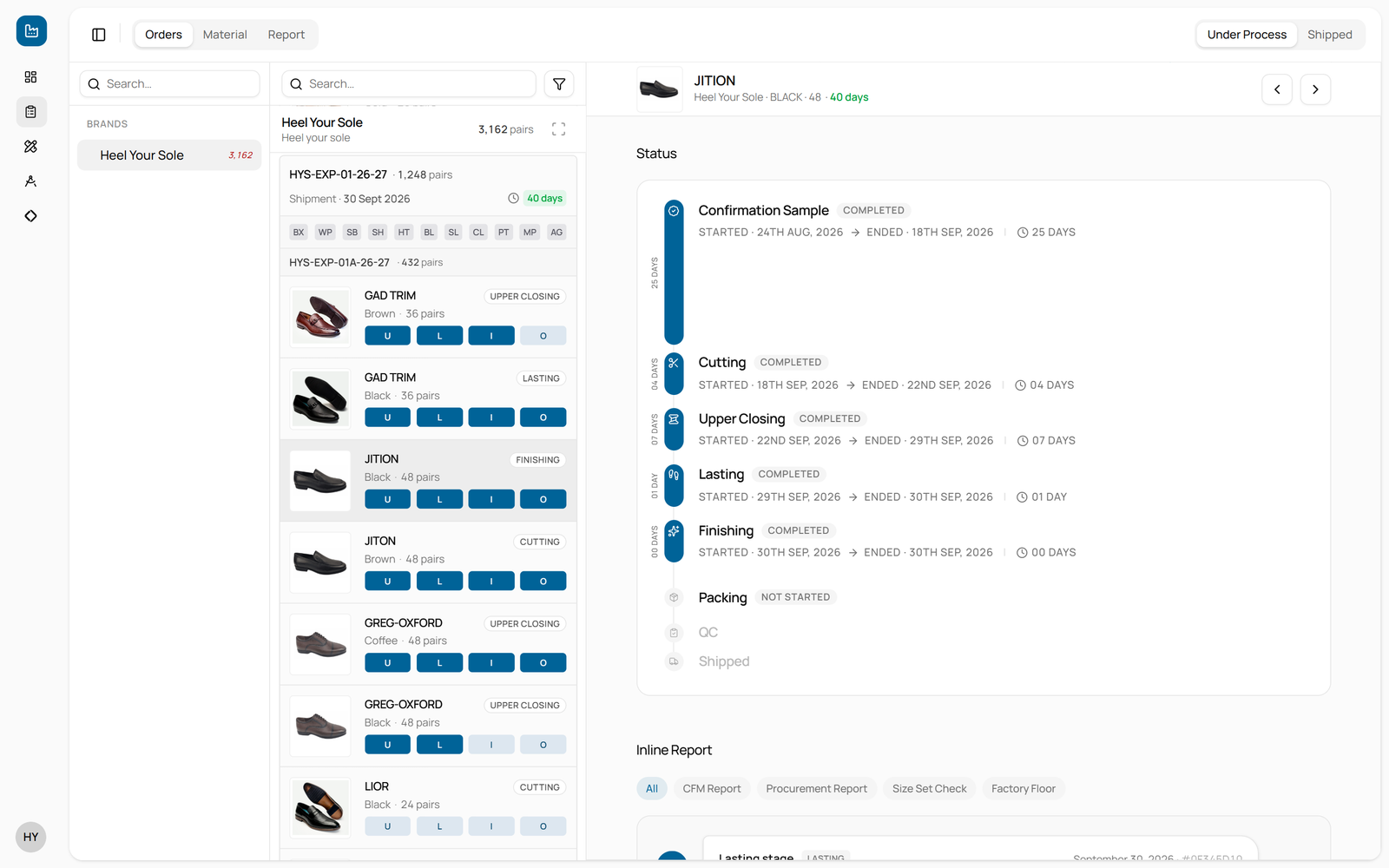Screen dimensions: 1389x868
Task: Filter inline report by CFM Report
Action: 712,789
